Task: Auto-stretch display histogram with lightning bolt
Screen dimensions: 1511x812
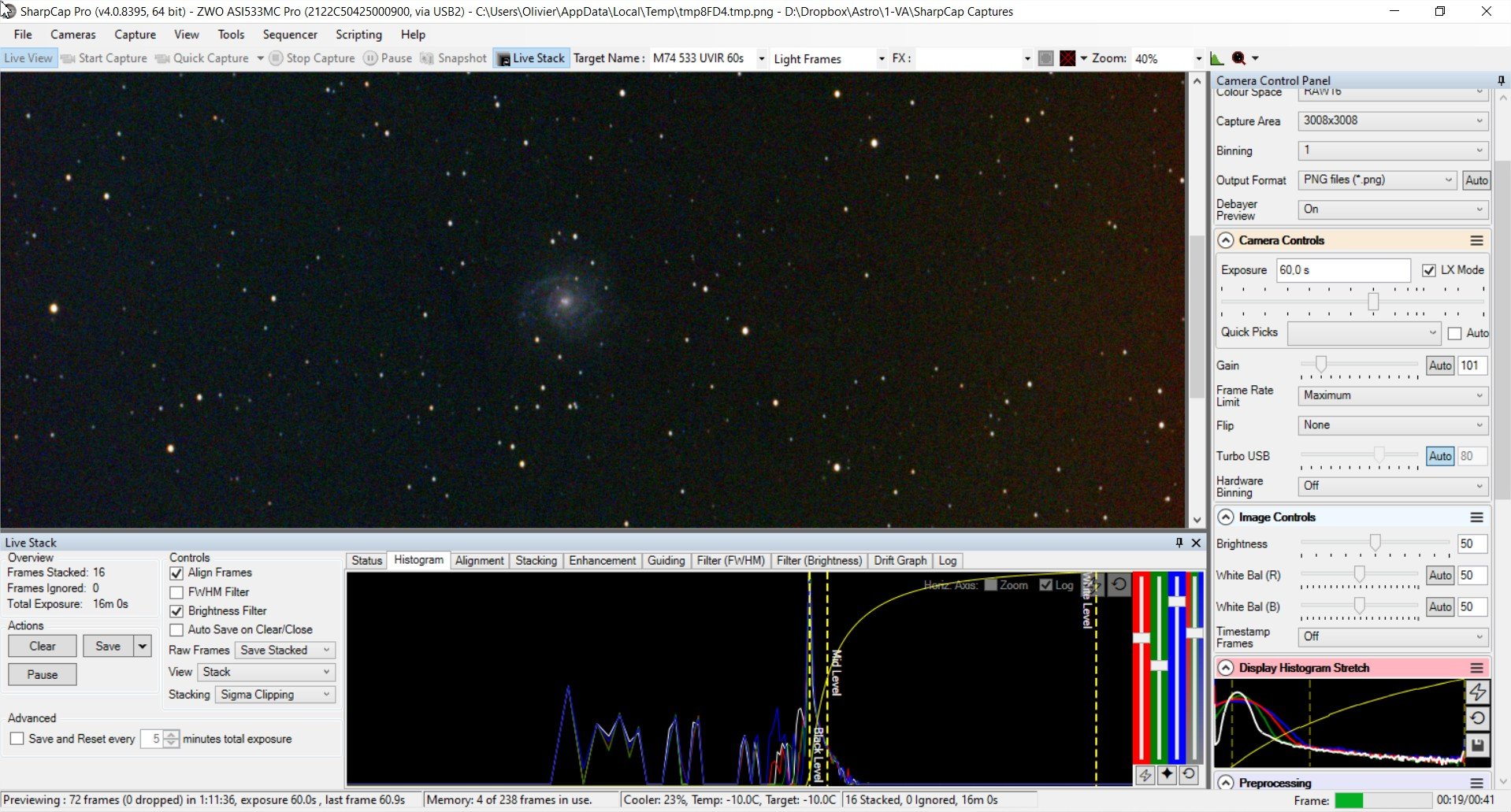Action: pyautogui.click(x=1477, y=692)
